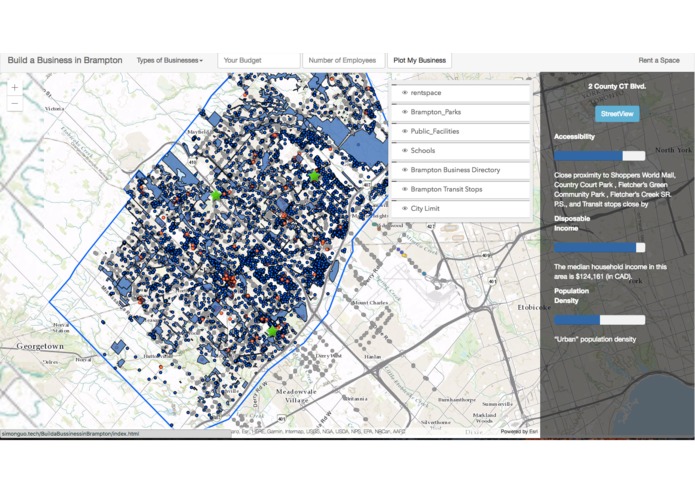Image resolution: width=695 pixels, height=494 pixels.
Task: Click the 2 County CT Blvd. address heading
Action: pos(617,87)
